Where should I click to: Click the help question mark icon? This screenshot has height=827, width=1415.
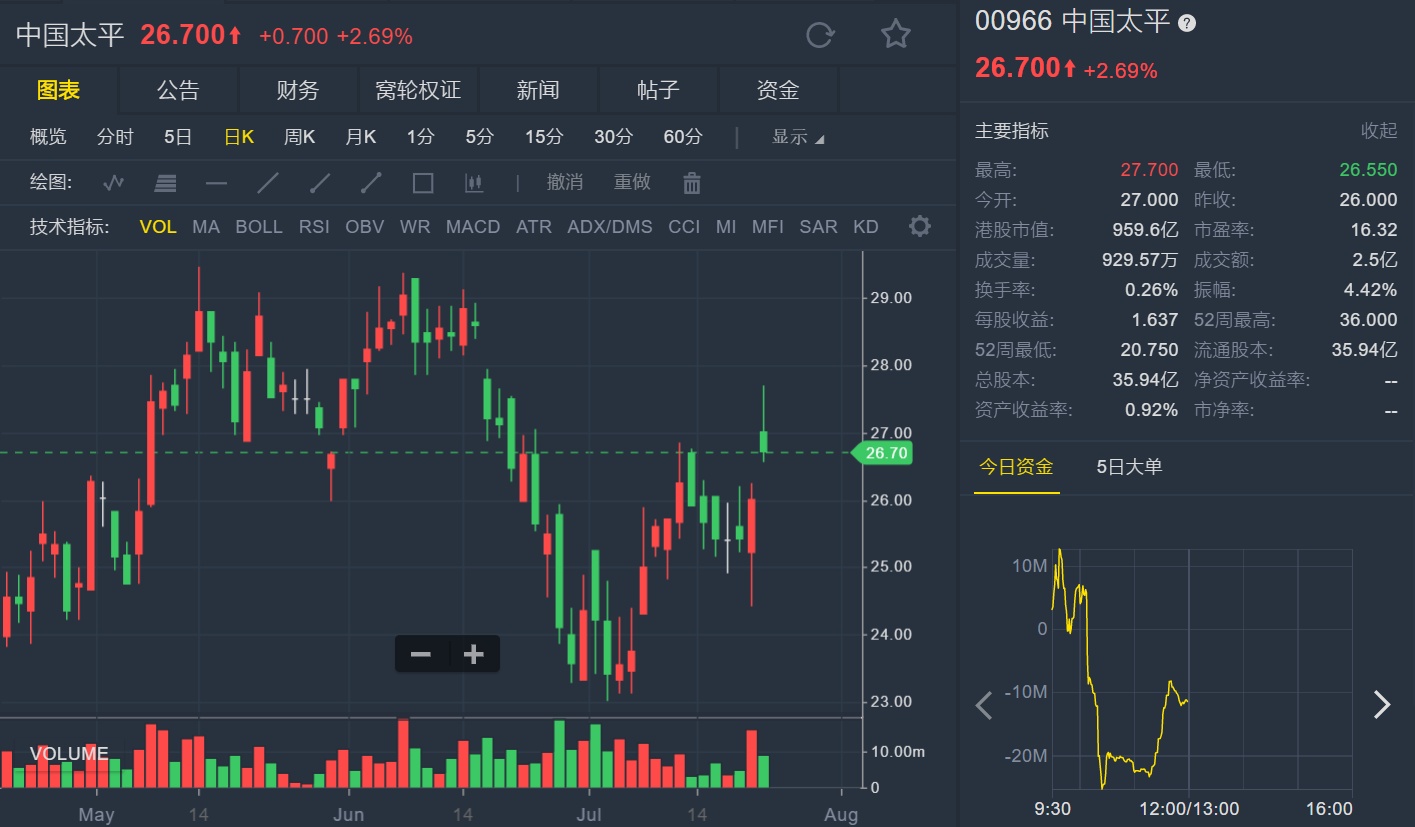1187,23
